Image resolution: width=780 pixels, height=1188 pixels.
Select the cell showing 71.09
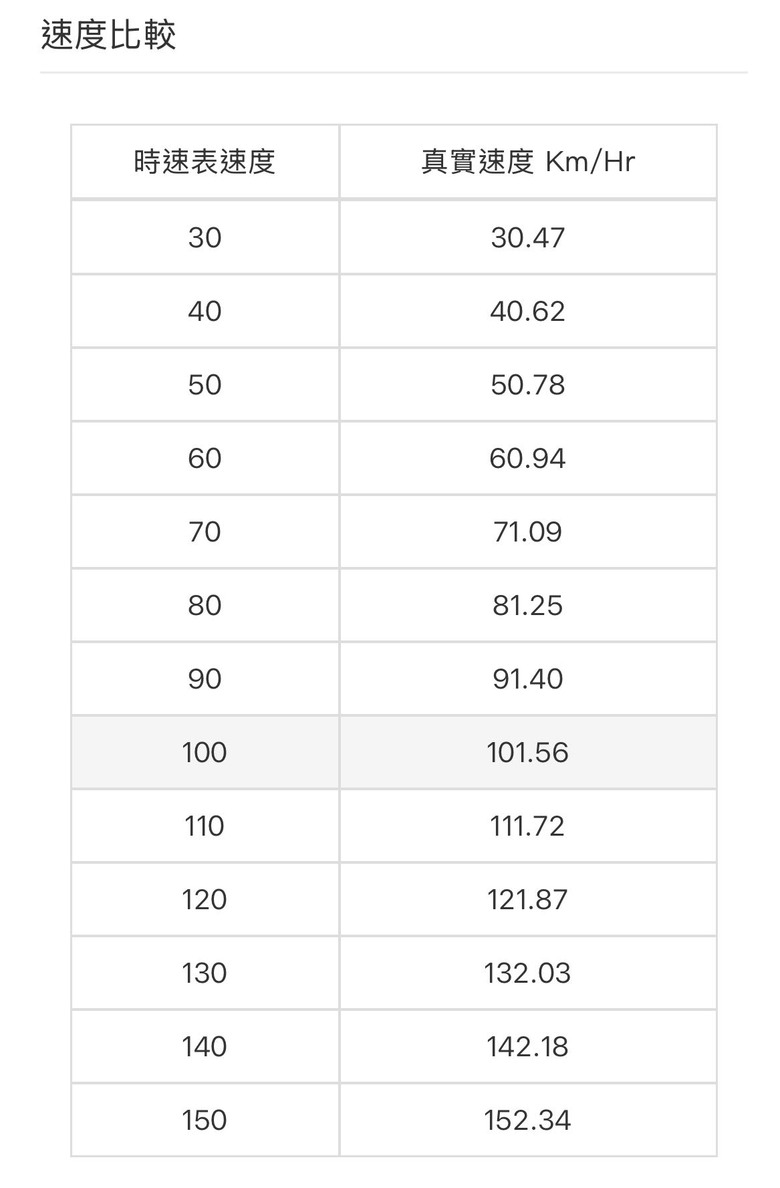click(528, 532)
